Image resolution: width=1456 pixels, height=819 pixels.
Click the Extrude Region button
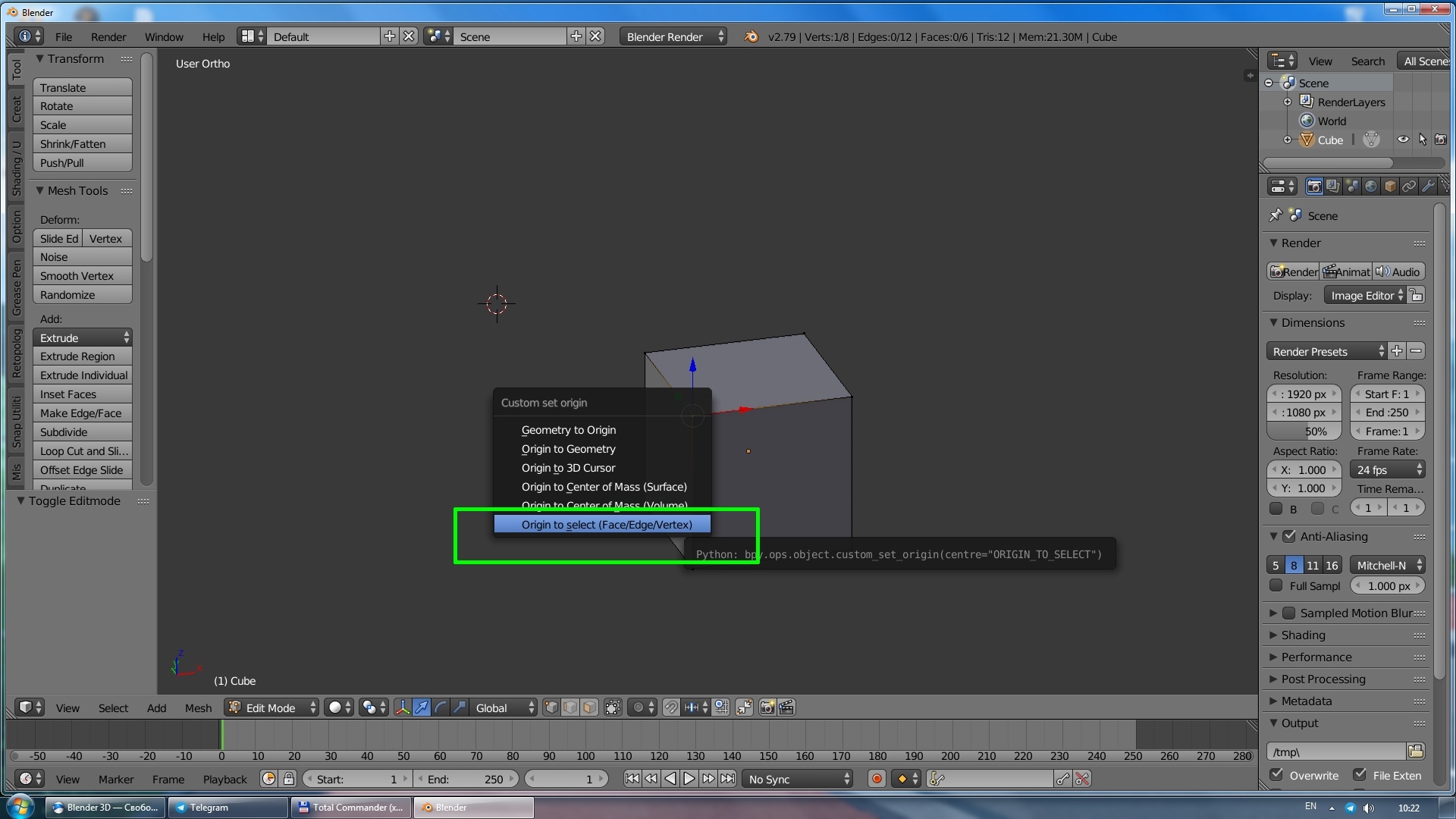tap(83, 356)
